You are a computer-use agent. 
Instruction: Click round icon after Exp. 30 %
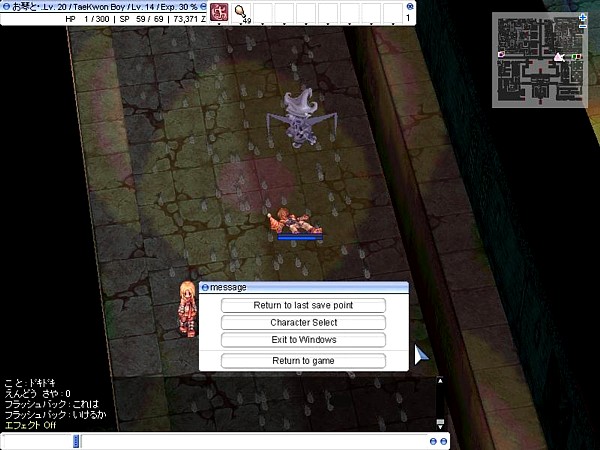click(203, 7)
